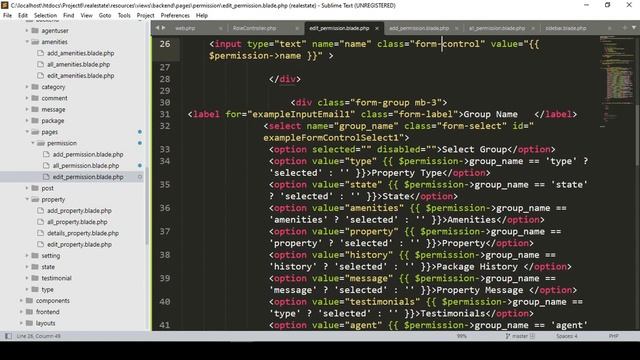Click the PHP syntax selector

pos(613,336)
